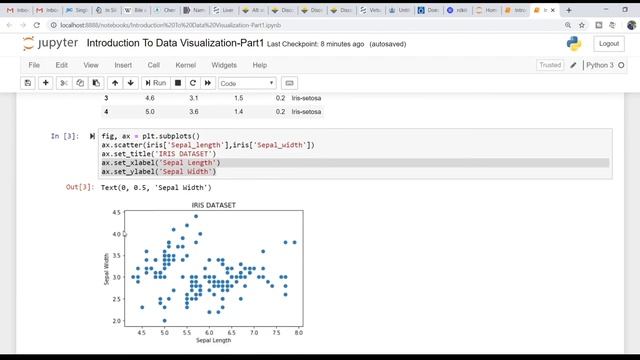Click the browser back arrow
640x360 pixels.
tap(9, 25)
